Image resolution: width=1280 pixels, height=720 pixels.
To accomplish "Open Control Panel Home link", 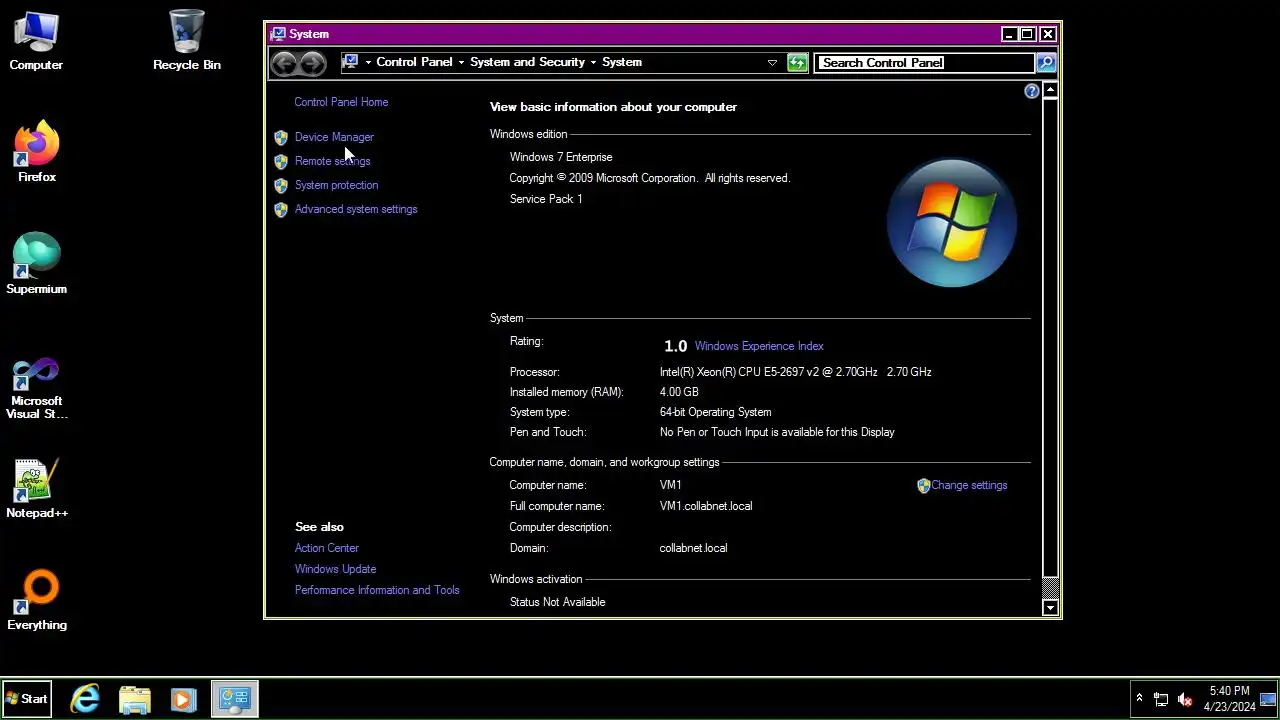I will click(341, 102).
